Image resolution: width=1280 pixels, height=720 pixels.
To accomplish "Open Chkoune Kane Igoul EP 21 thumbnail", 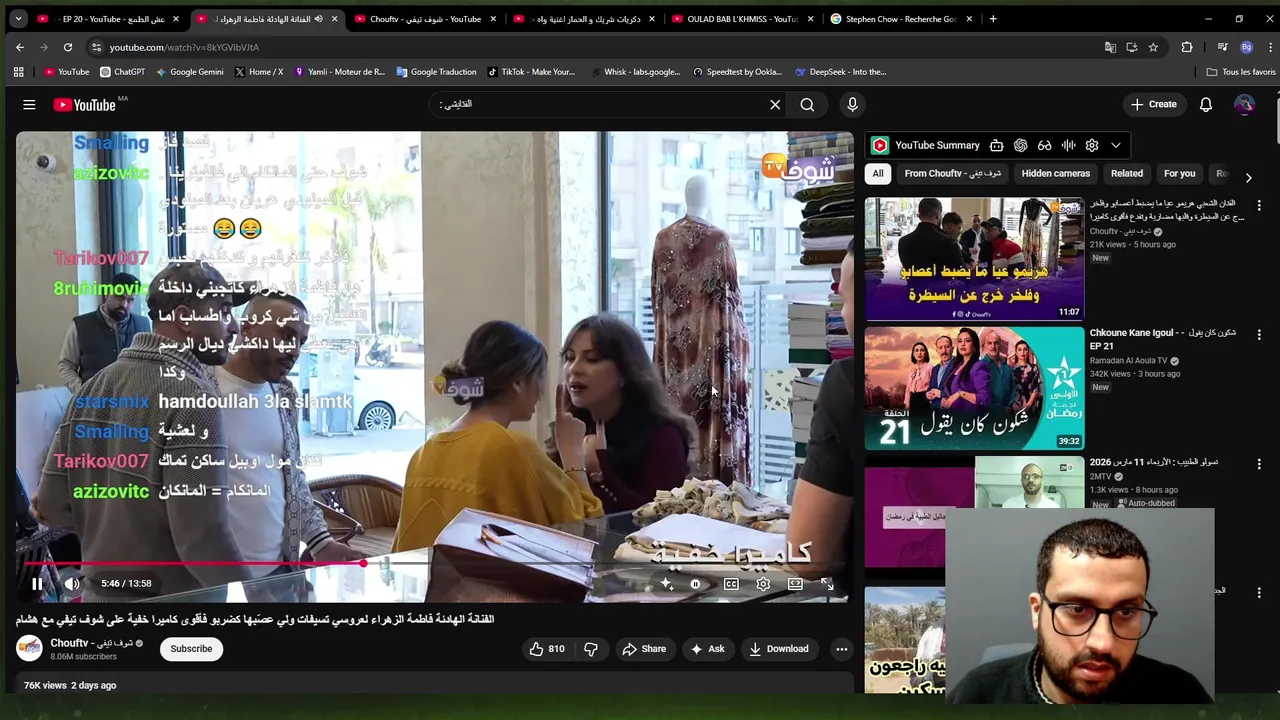I will (x=974, y=388).
